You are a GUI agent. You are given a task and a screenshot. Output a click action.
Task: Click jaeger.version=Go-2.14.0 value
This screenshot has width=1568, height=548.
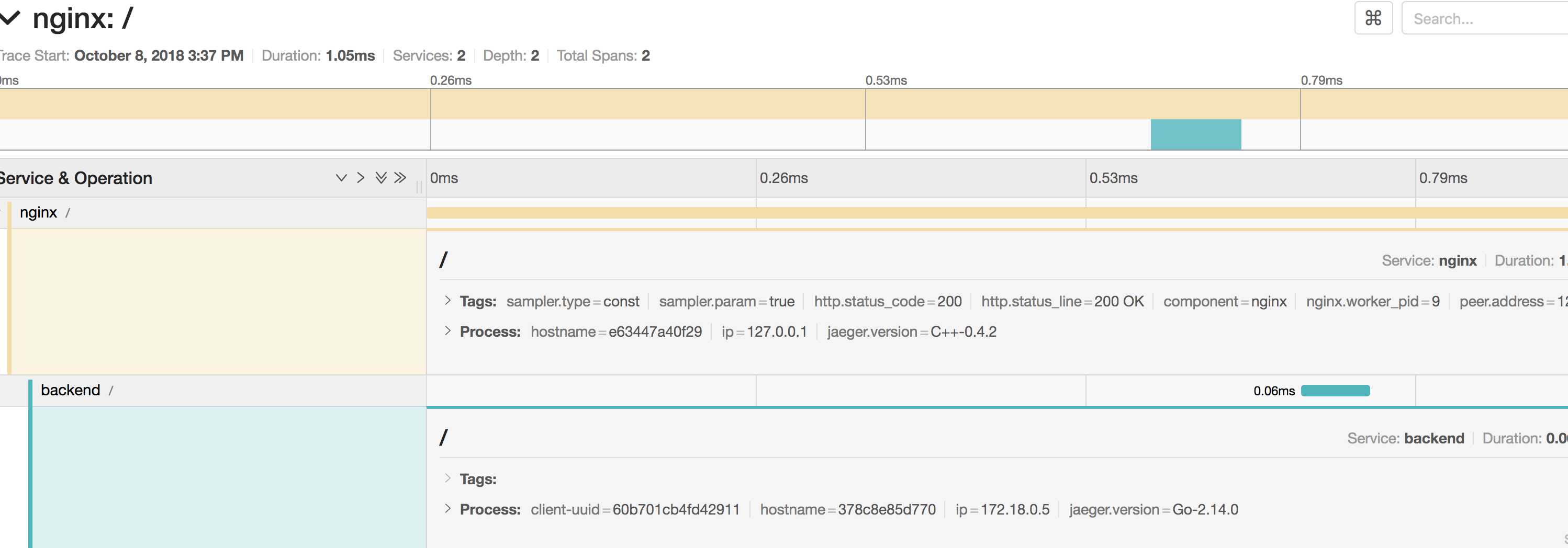(1153, 509)
